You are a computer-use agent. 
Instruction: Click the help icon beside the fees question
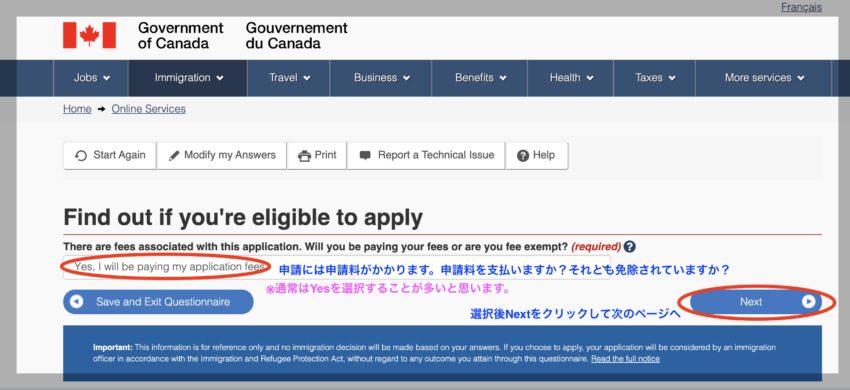tap(629, 247)
